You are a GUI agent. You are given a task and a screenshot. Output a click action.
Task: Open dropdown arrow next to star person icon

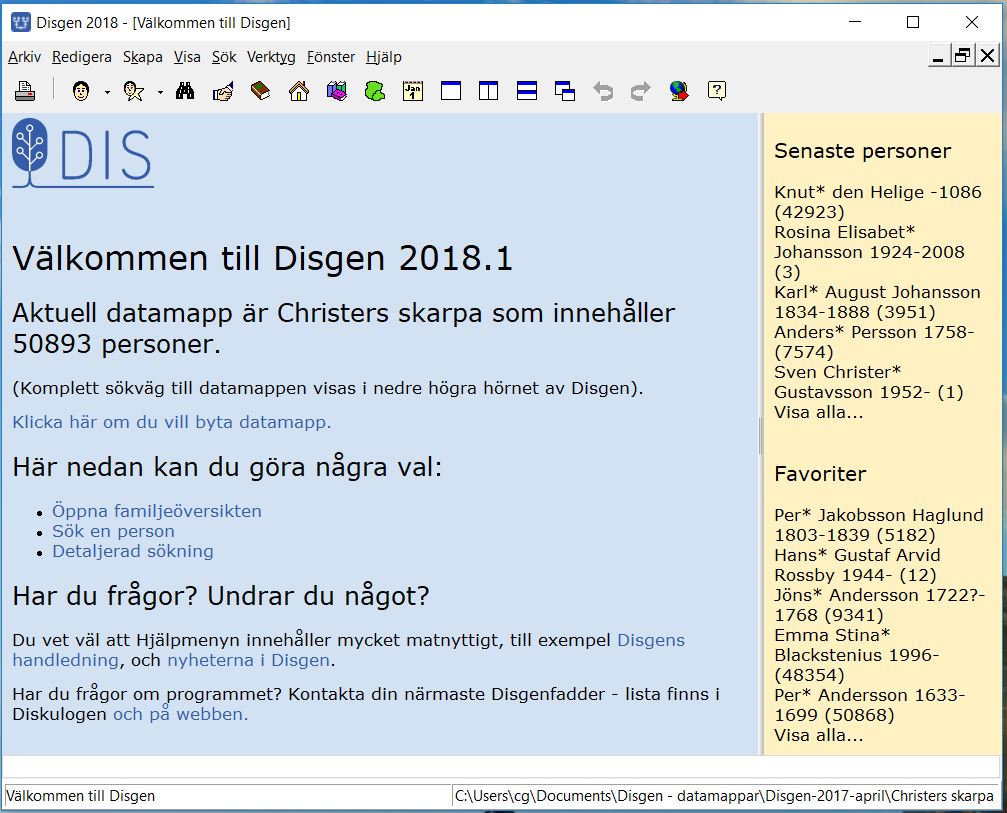point(160,92)
